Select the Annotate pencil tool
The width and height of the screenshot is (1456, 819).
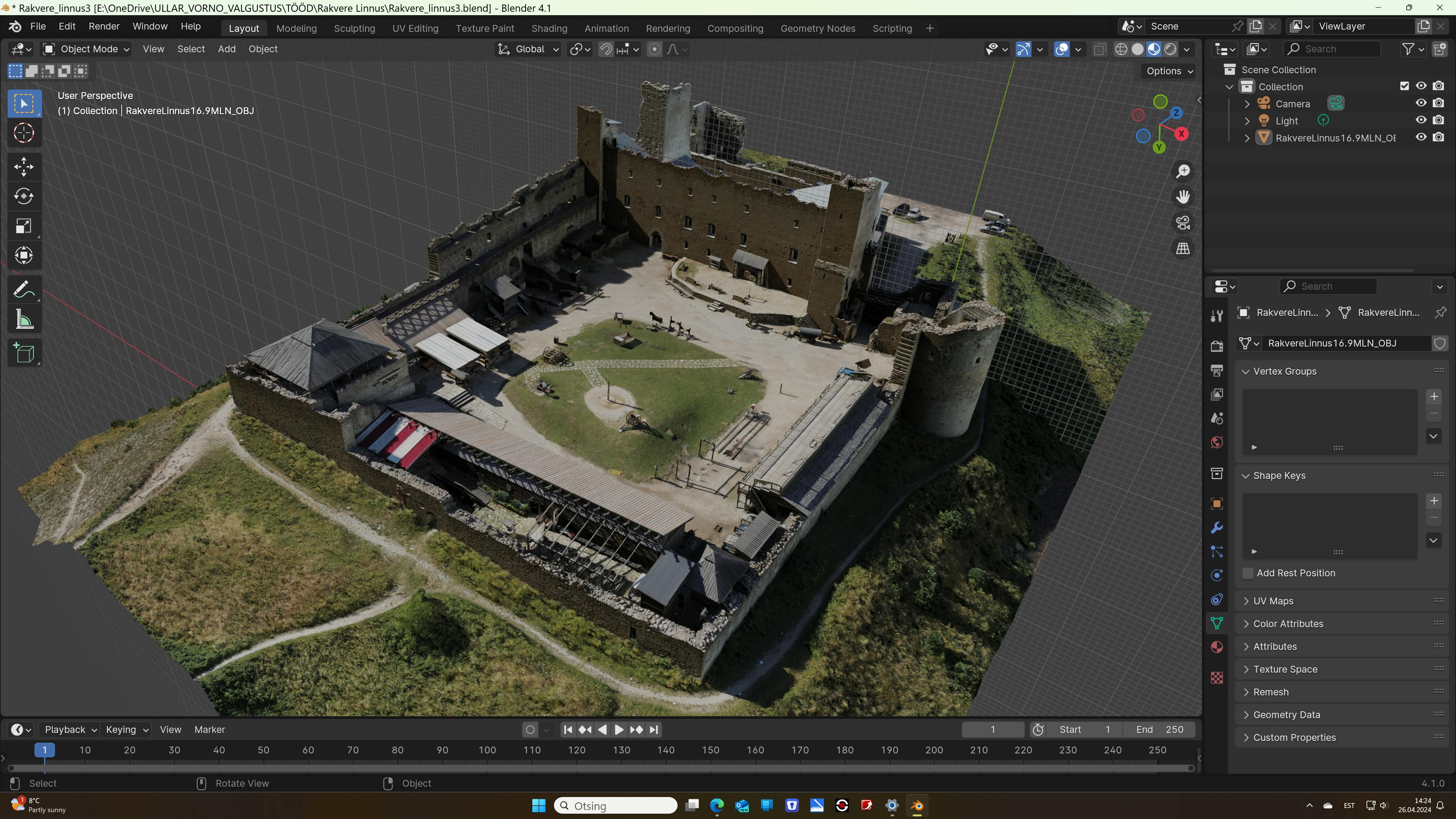[x=24, y=290]
